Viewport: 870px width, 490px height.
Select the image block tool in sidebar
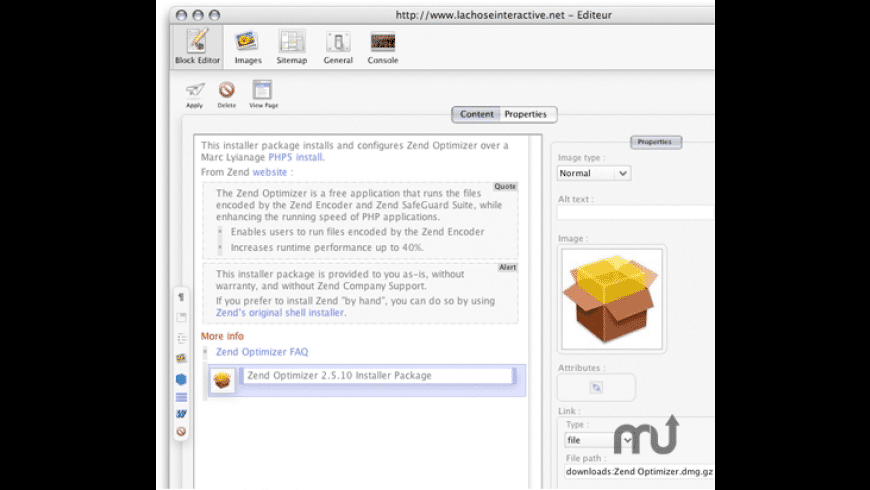tap(181, 358)
